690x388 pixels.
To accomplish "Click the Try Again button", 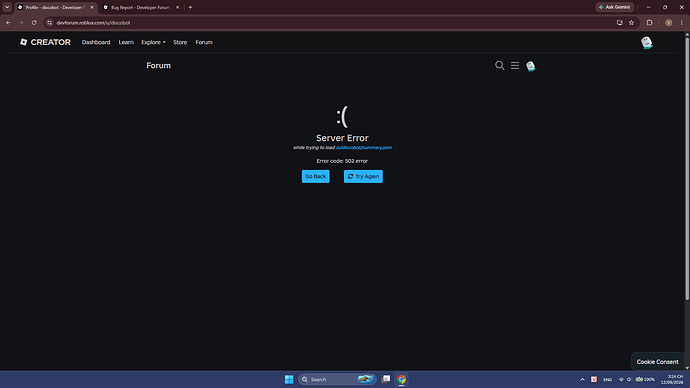I will (x=363, y=176).
